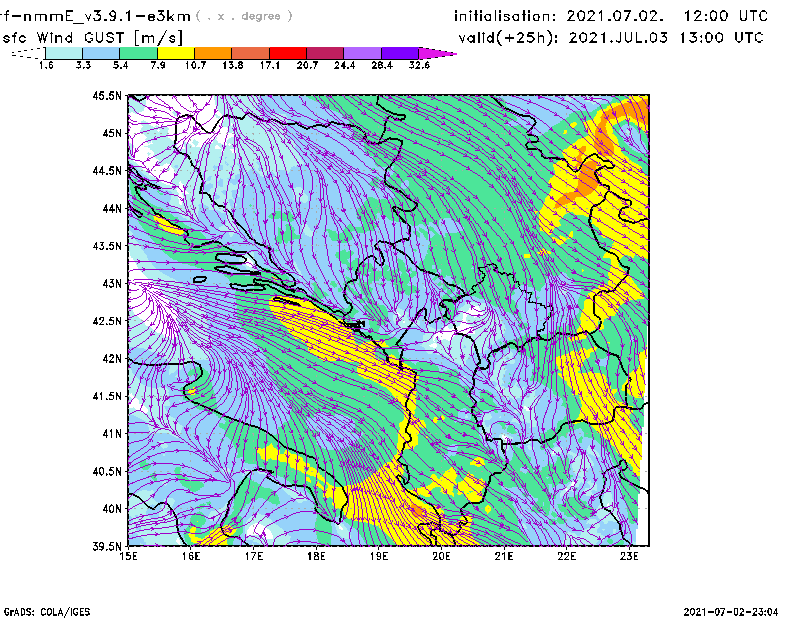Click the 'sfc Wind GUST [m/s]' title
The height and width of the screenshot is (618, 800).
pyautogui.click(x=92, y=38)
